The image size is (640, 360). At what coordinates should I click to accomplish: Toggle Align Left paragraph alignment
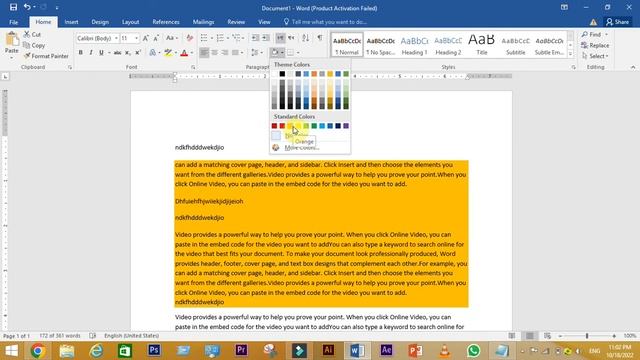coord(204,53)
